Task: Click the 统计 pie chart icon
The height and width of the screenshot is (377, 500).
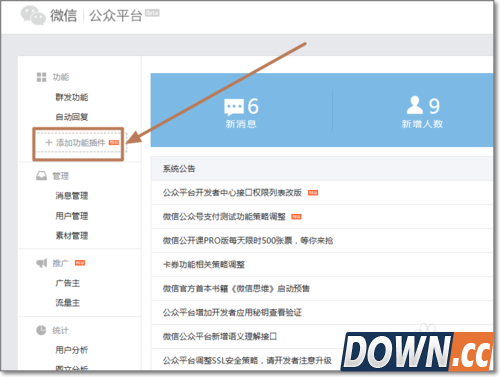Action: pos(41,330)
